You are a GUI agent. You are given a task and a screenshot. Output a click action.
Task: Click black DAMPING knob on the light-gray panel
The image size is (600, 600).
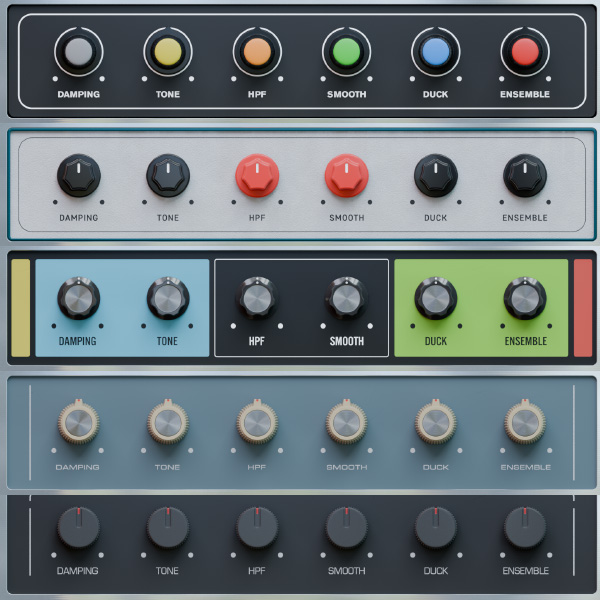point(78,176)
